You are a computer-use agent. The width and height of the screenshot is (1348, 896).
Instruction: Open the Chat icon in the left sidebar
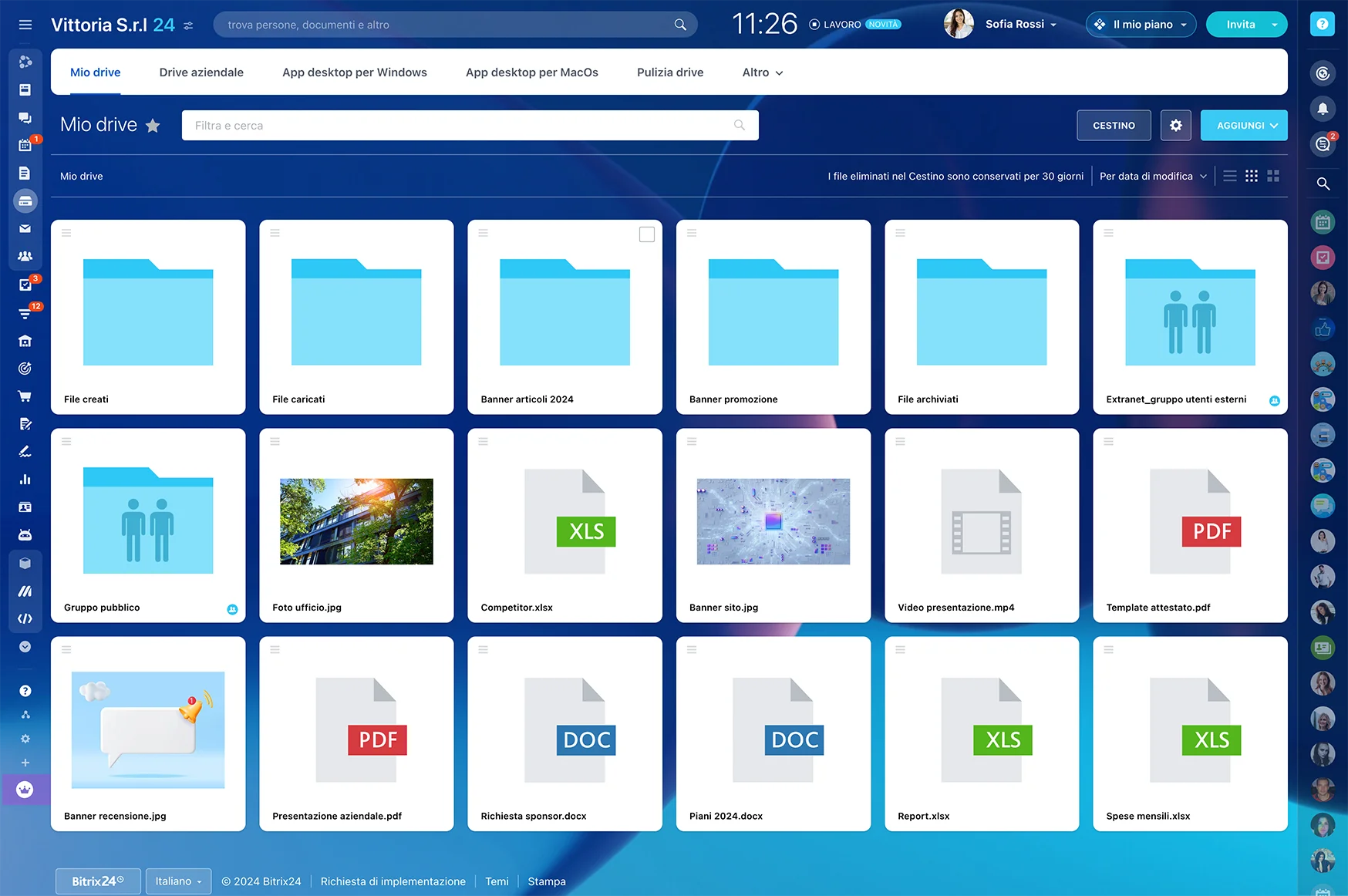(25, 118)
